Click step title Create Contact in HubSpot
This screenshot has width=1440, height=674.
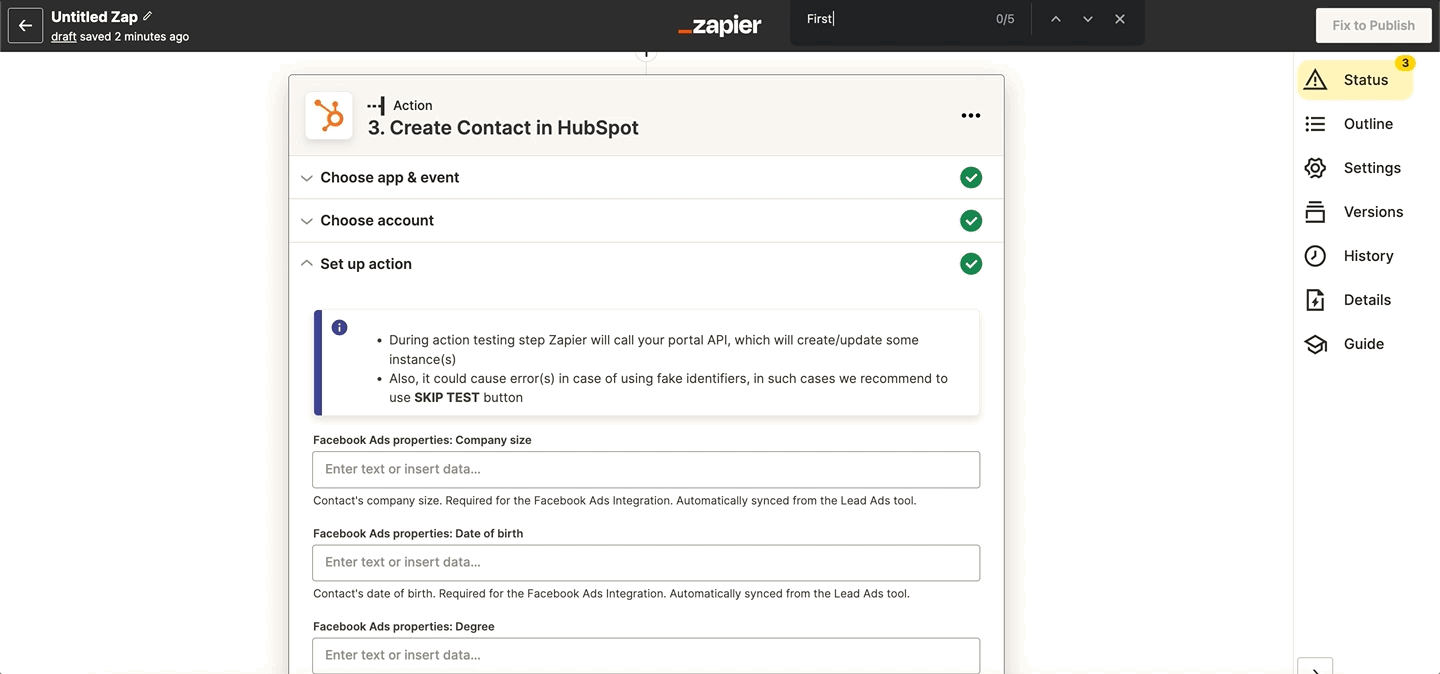[503, 128]
